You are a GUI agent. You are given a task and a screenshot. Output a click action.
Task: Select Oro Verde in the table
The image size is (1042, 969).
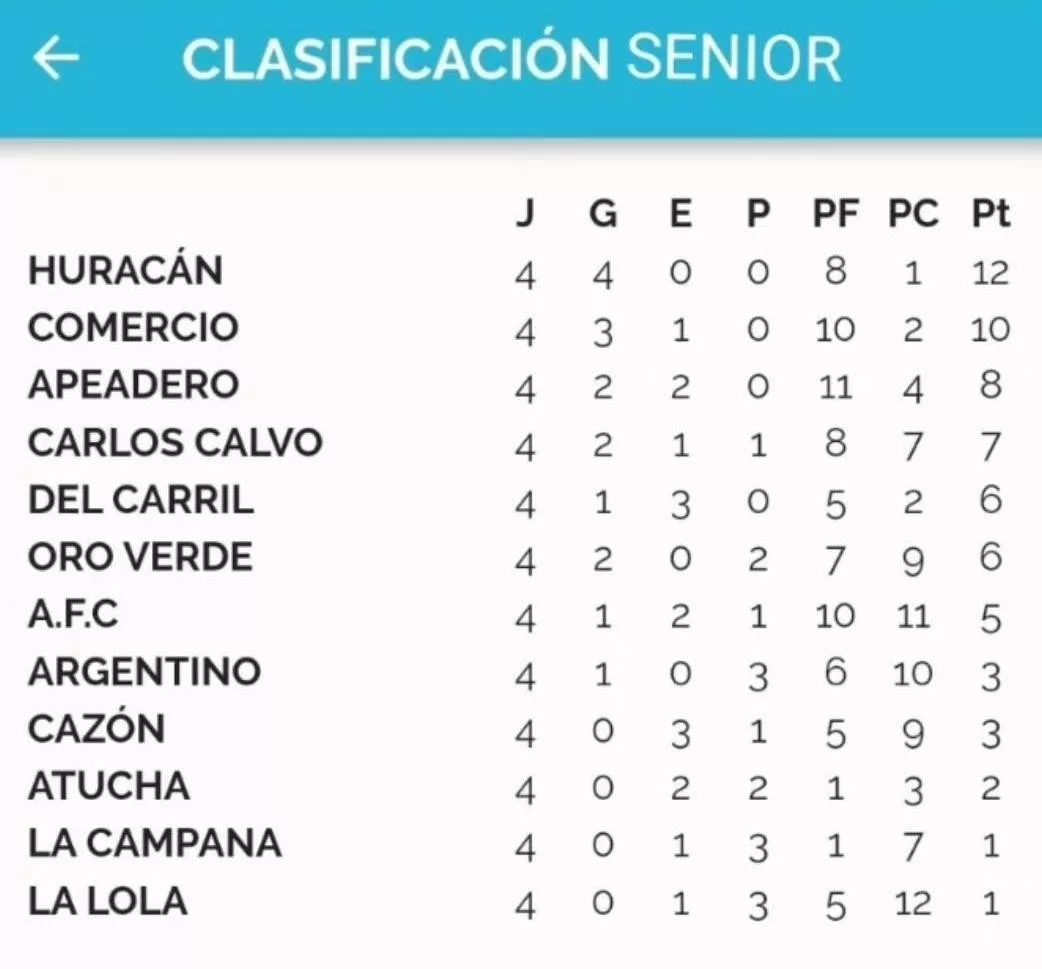tap(140, 556)
